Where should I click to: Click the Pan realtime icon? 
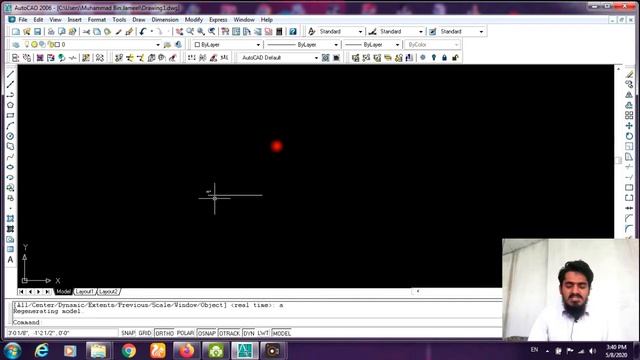tap(179, 31)
